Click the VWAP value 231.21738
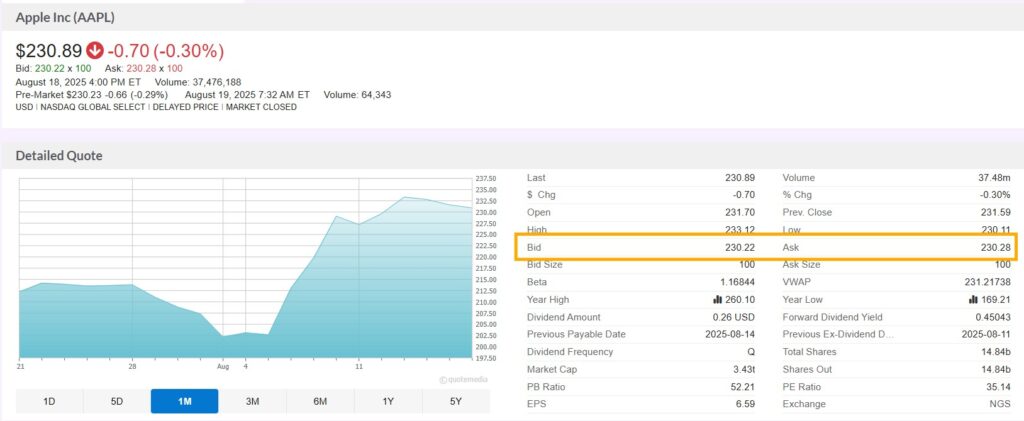 click(x=989, y=282)
